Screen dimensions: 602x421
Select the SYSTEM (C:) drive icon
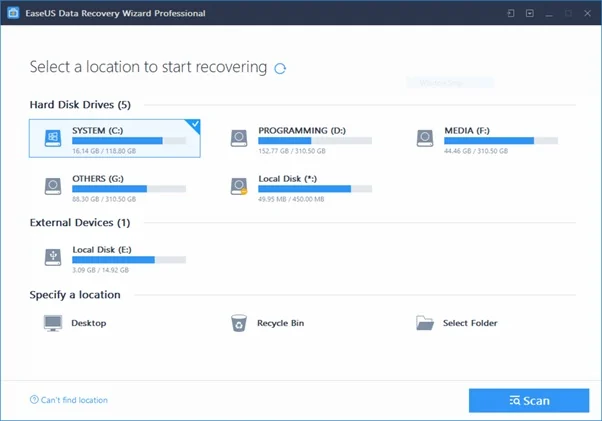pyautogui.click(x=53, y=136)
